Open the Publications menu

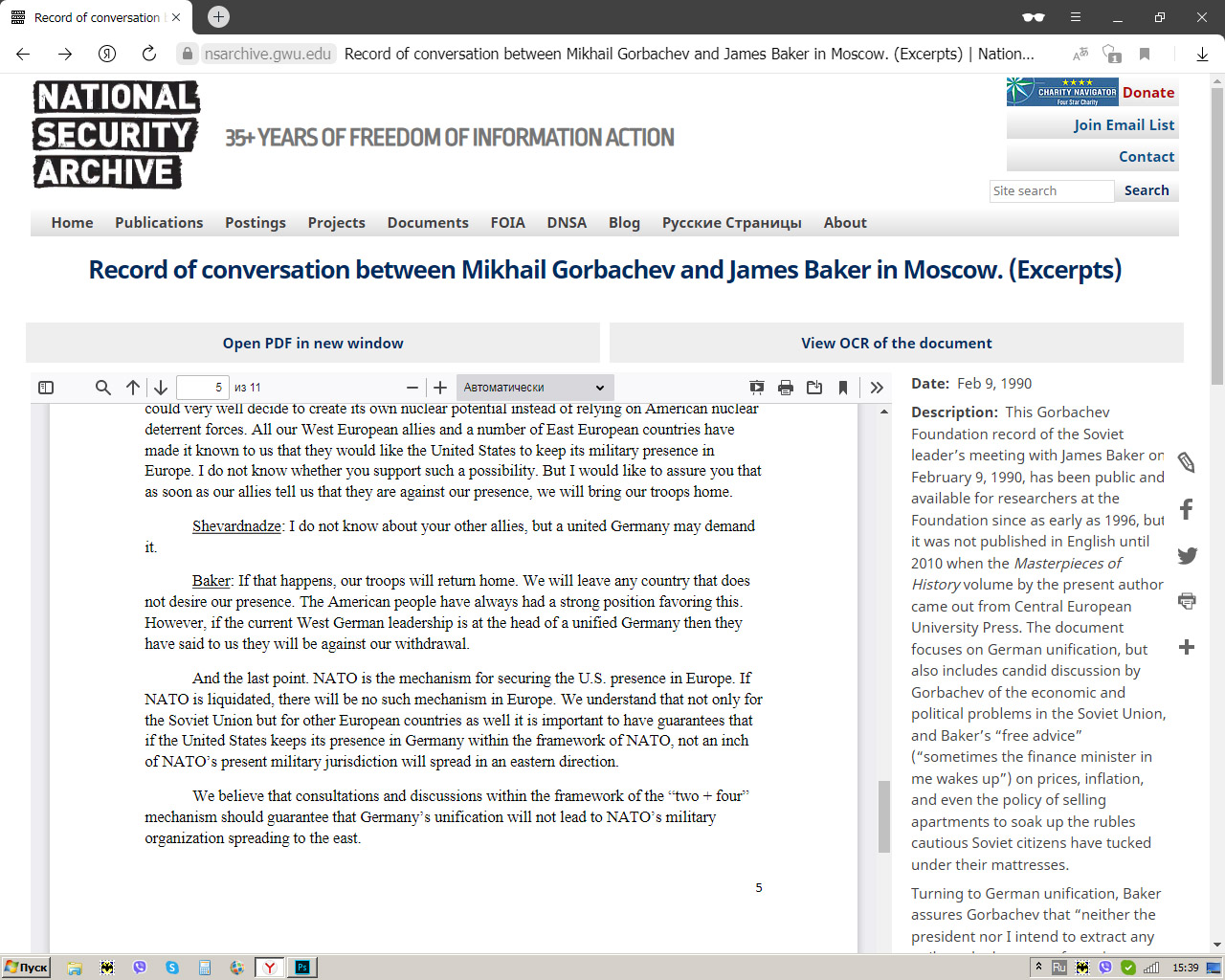pyautogui.click(x=159, y=222)
